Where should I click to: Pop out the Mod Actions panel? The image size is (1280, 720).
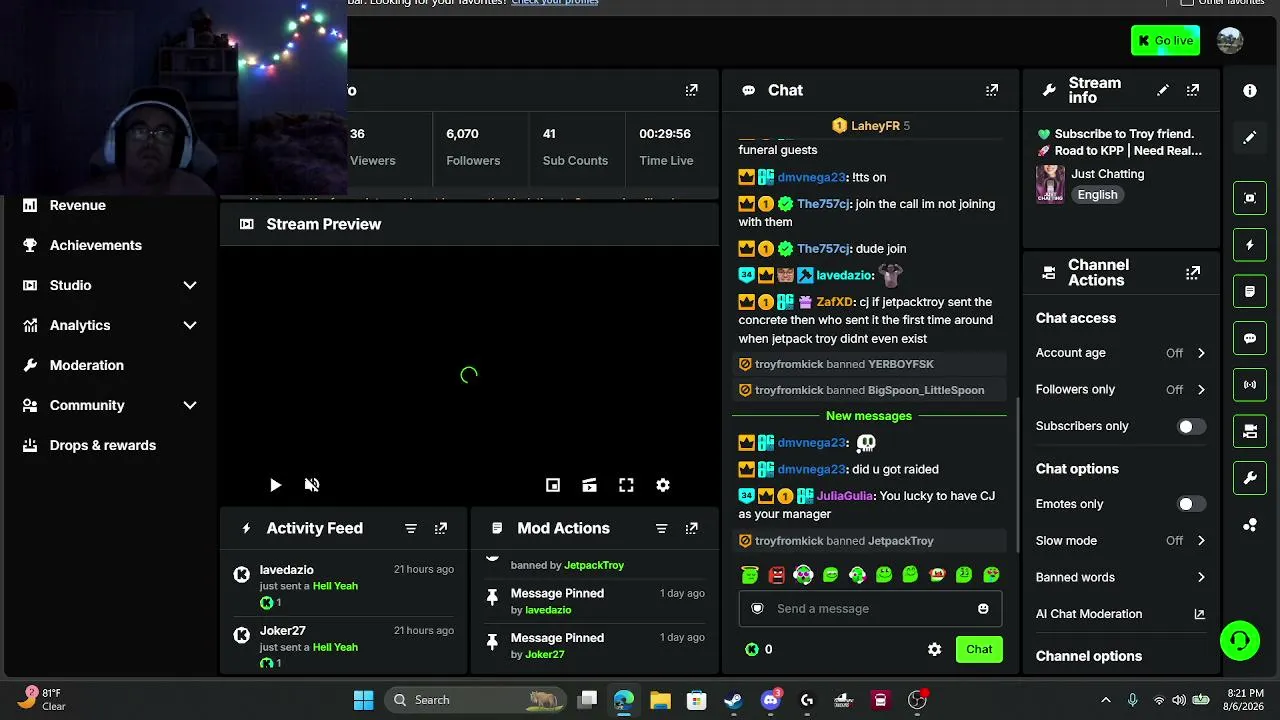[692, 528]
